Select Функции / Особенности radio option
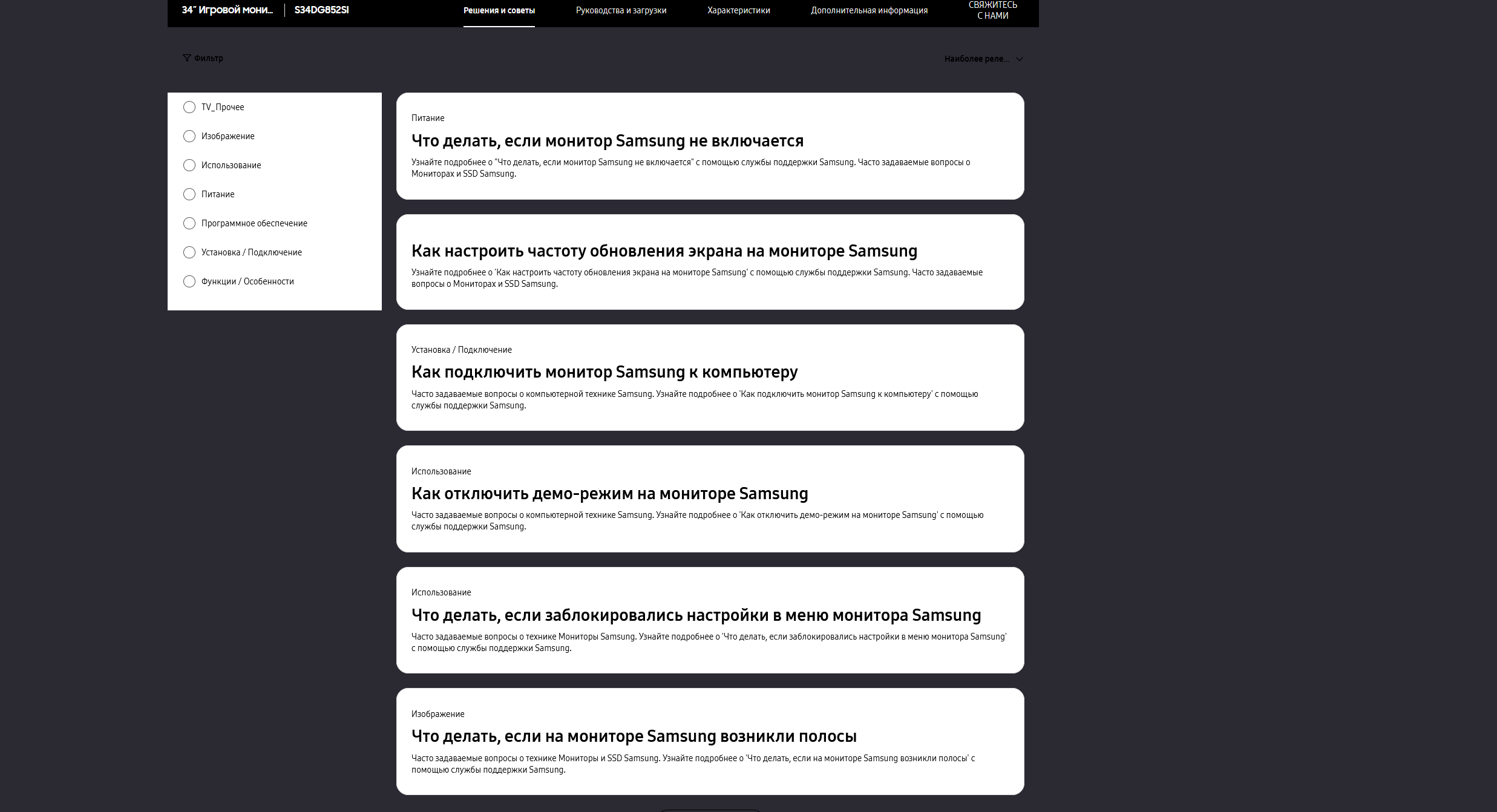This screenshot has height=812, width=1497. (x=189, y=281)
